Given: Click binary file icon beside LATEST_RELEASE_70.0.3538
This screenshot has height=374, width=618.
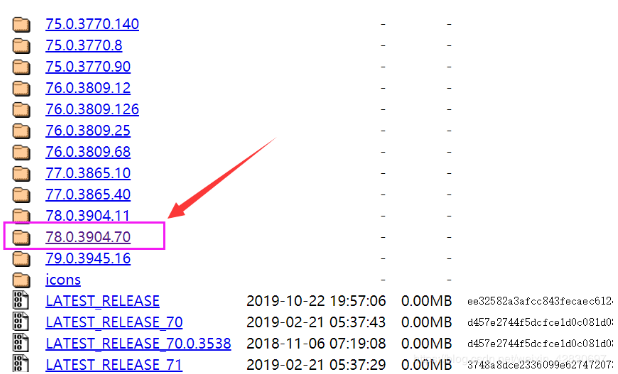Looking at the screenshot, I should (21, 343).
